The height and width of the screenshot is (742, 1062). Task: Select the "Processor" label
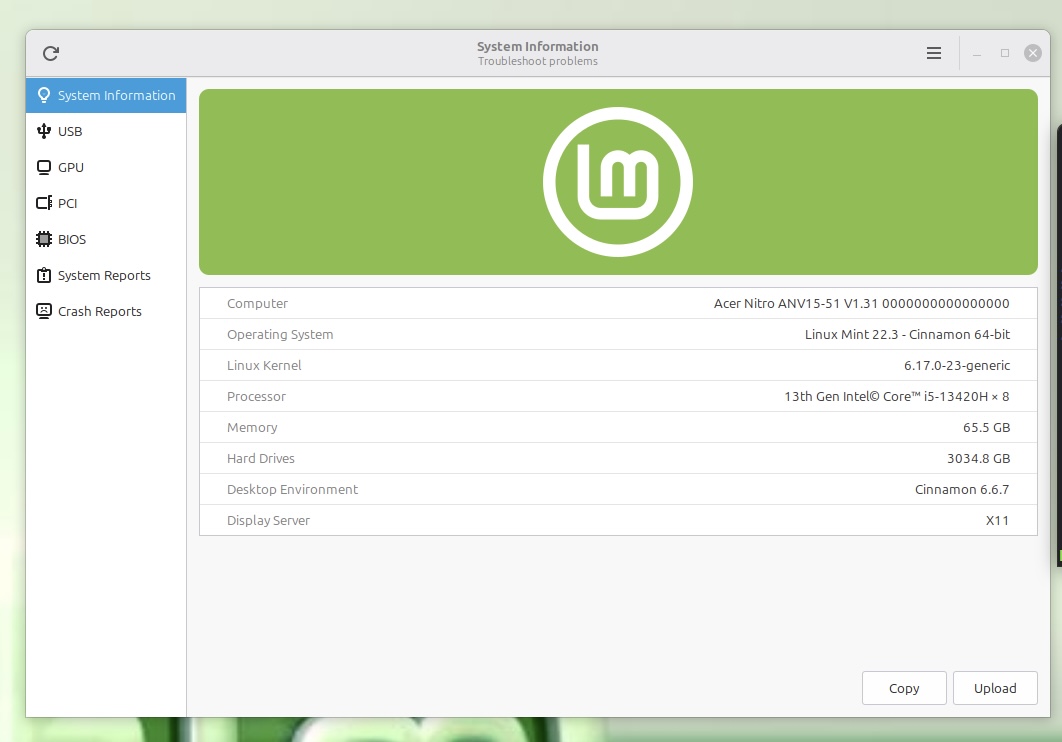tap(256, 397)
